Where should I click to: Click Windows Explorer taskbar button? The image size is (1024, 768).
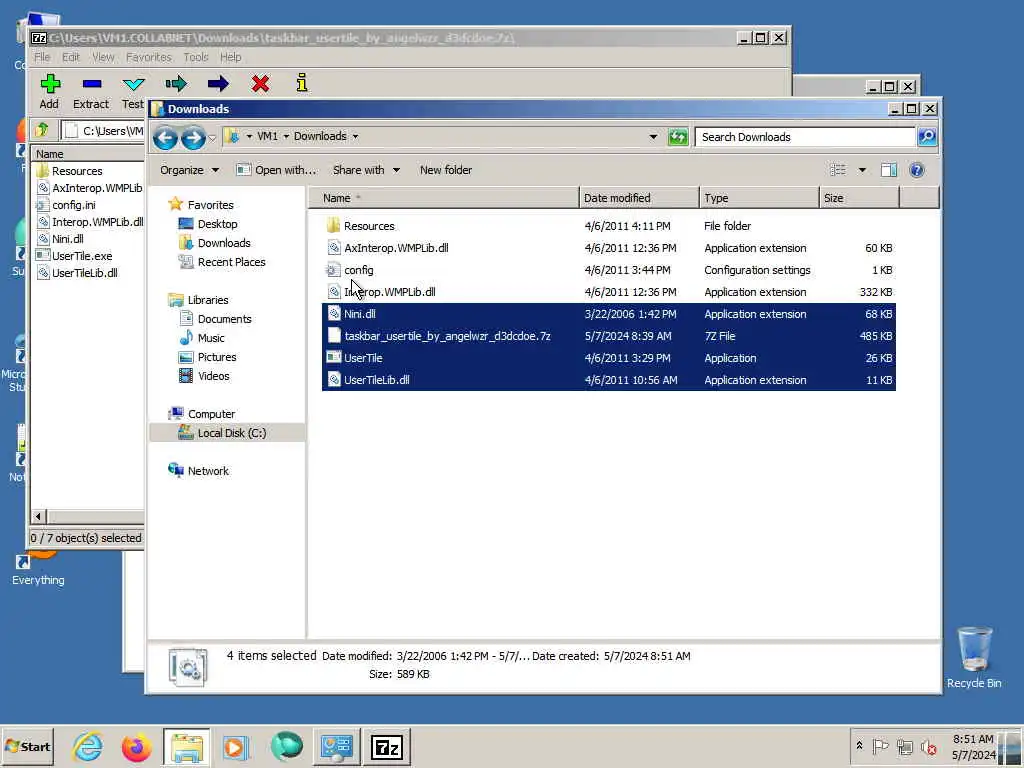[187, 747]
